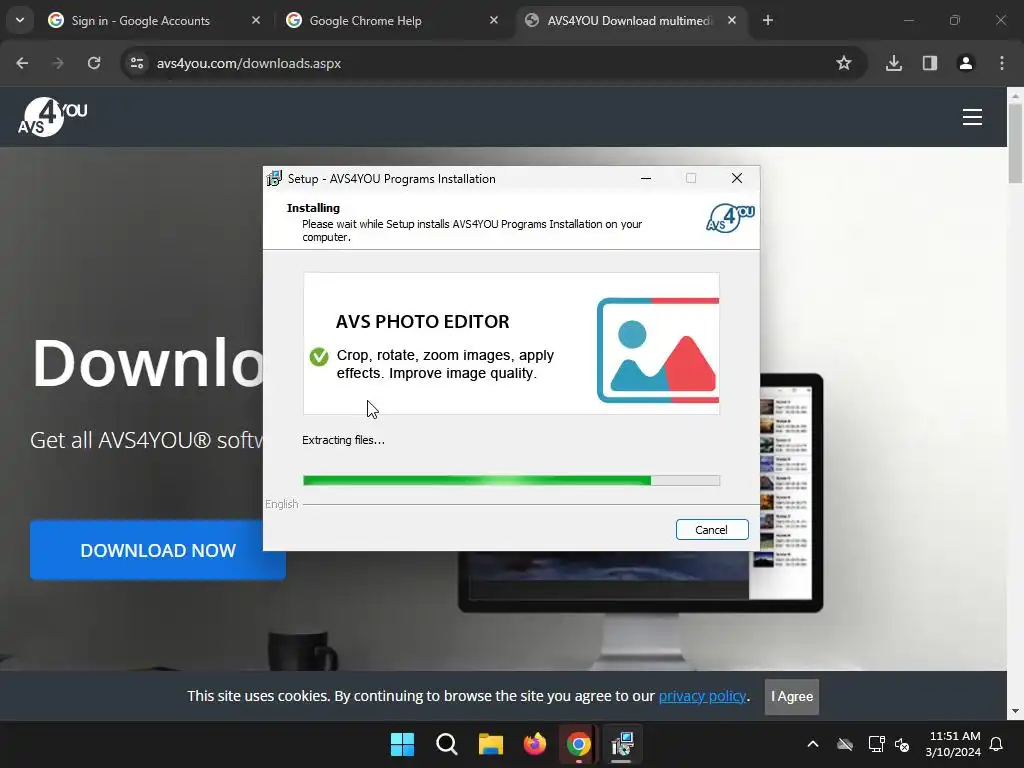Open the privacy policy link
The image size is (1024, 768).
click(x=702, y=696)
